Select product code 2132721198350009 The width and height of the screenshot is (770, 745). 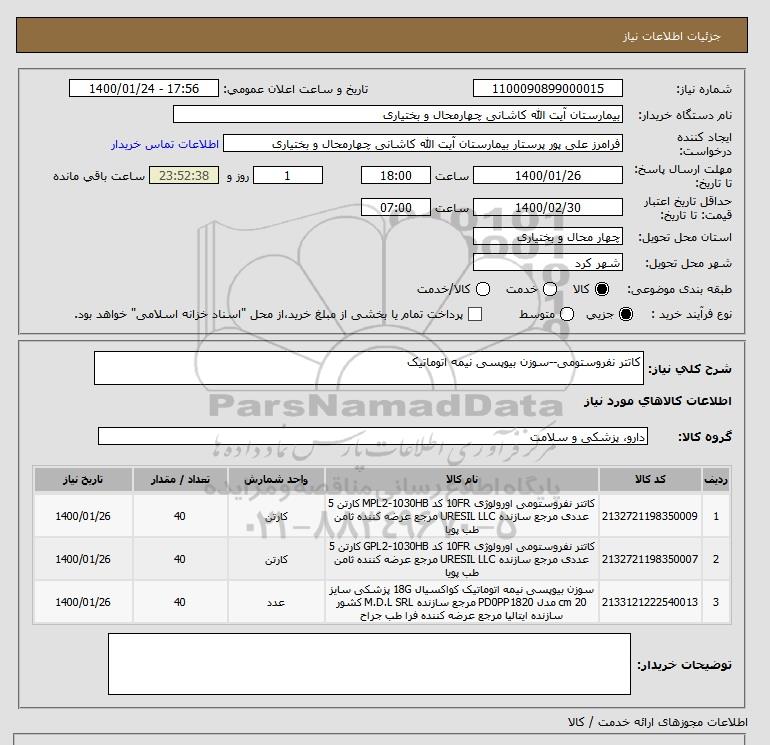point(650,516)
